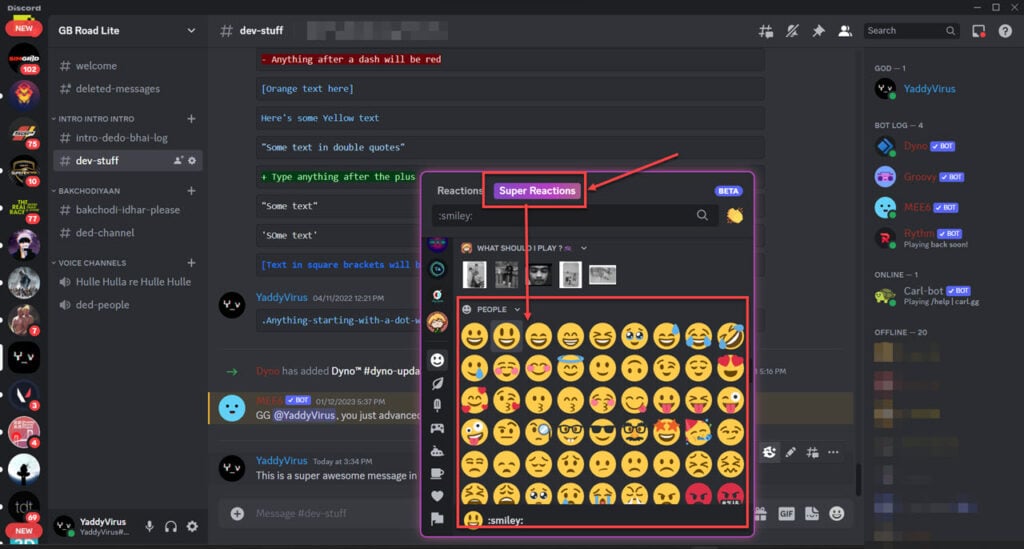Pick the first custom server emoji thumbnail
The height and width of the screenshot is (549, 1024).
[x=475, y=275]
